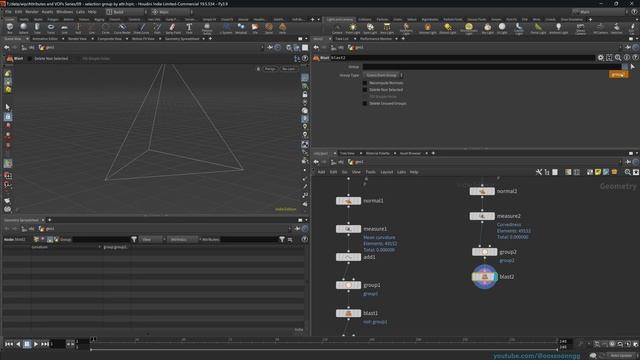Open the Main radial menu dropdown
640x360 pixels.
(x=171, y=12)
